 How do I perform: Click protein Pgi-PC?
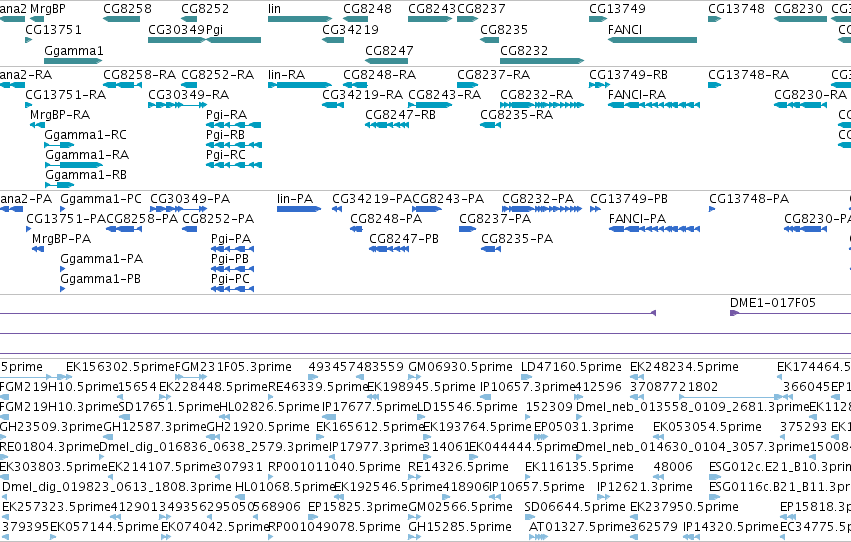[x=232, y=290]
